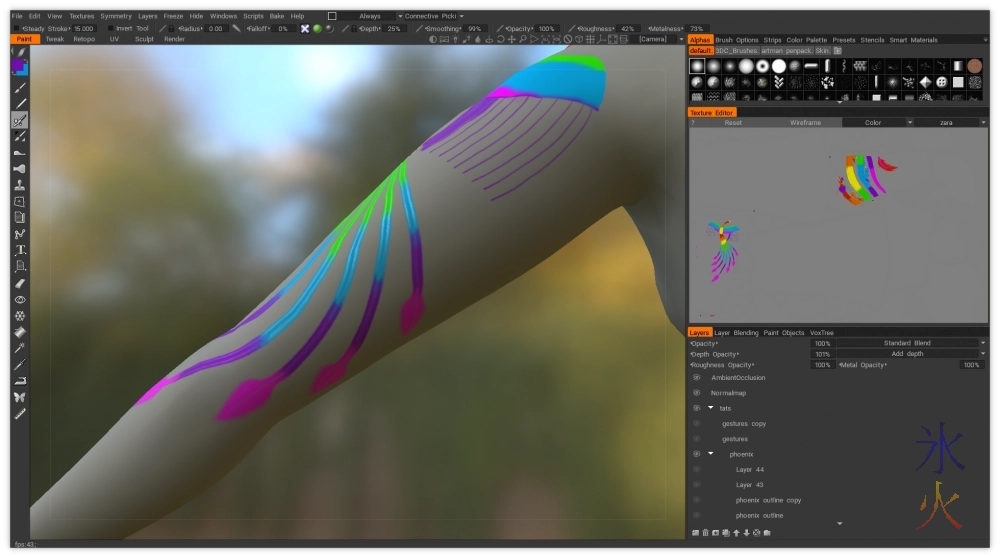Click the Wireframe button in Texture Editor

(x=804, y=122)
